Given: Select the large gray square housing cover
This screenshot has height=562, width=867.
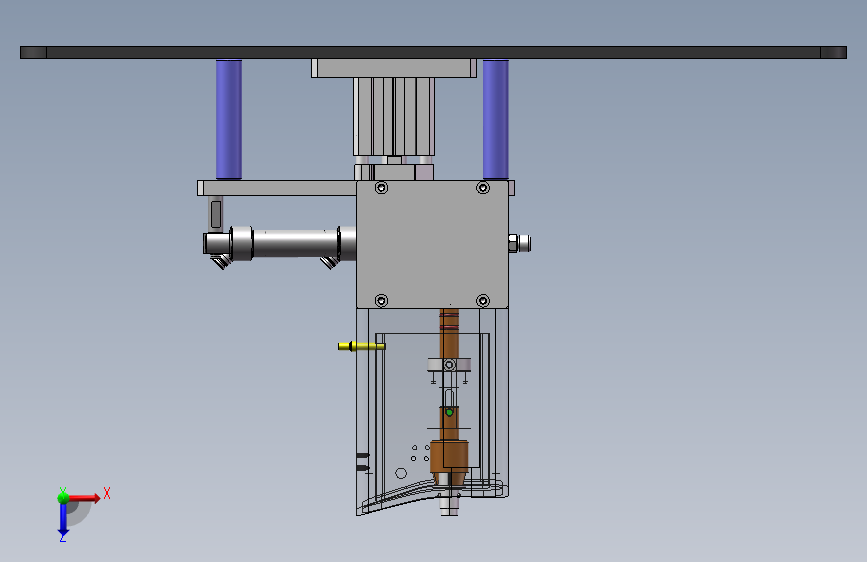Looking at the screenshot, I should [432, 244].
